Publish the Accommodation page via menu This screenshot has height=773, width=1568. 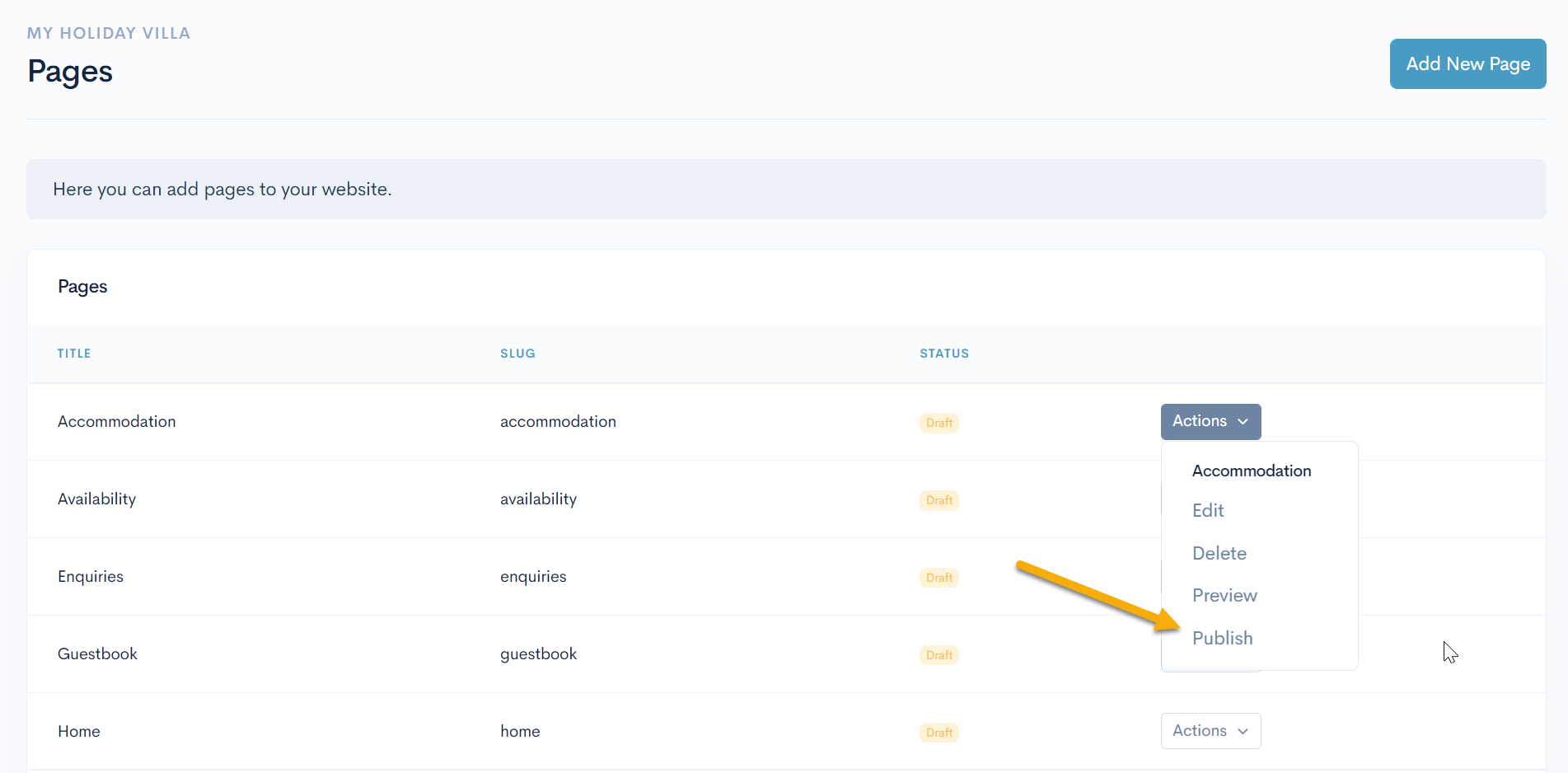[1222, 638]
